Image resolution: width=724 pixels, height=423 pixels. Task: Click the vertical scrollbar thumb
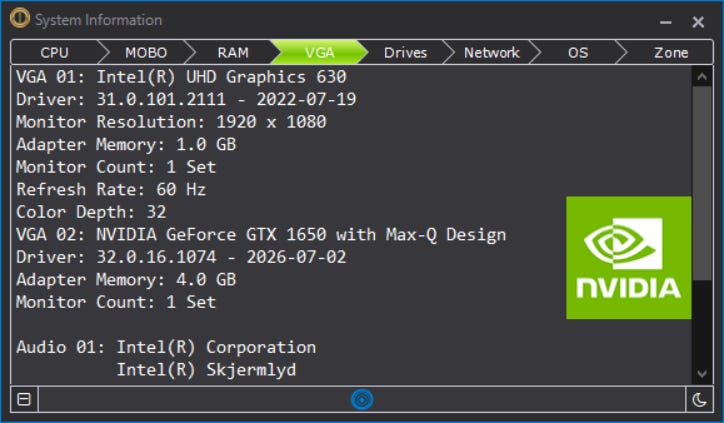pos(702,183)
